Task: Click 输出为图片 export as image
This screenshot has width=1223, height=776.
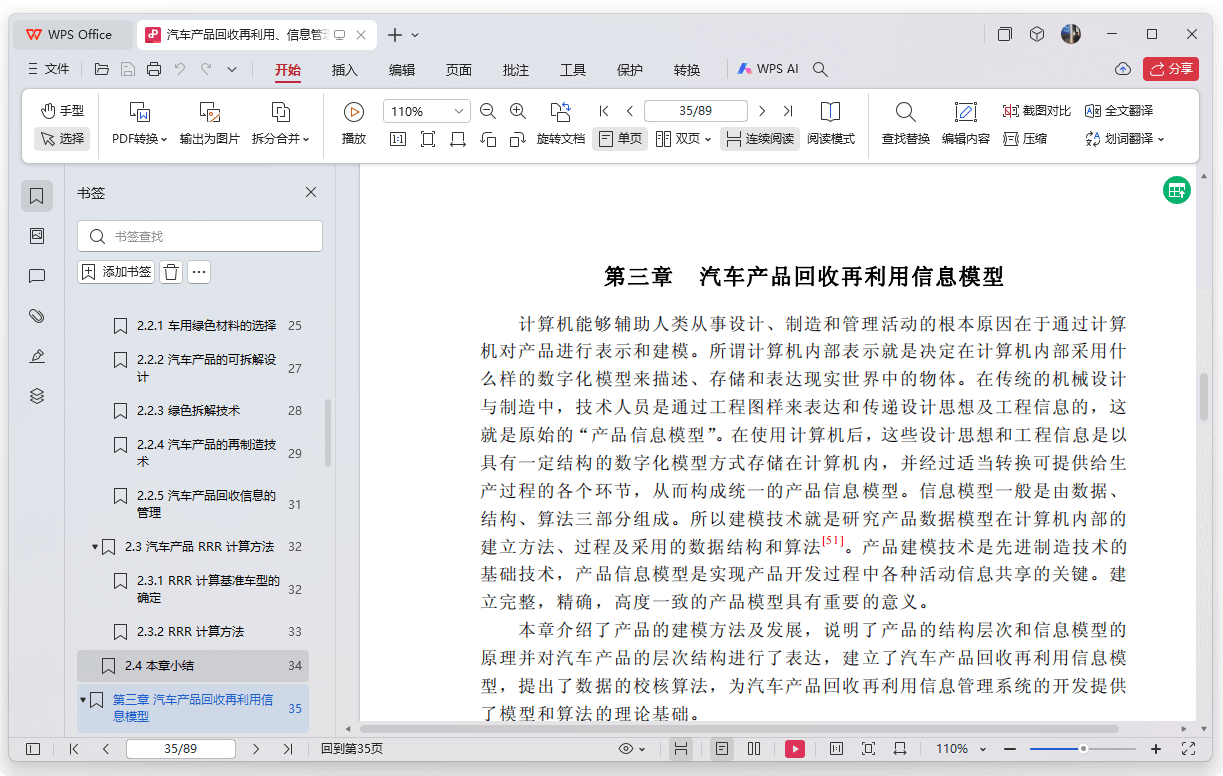Action: point(210,124)
